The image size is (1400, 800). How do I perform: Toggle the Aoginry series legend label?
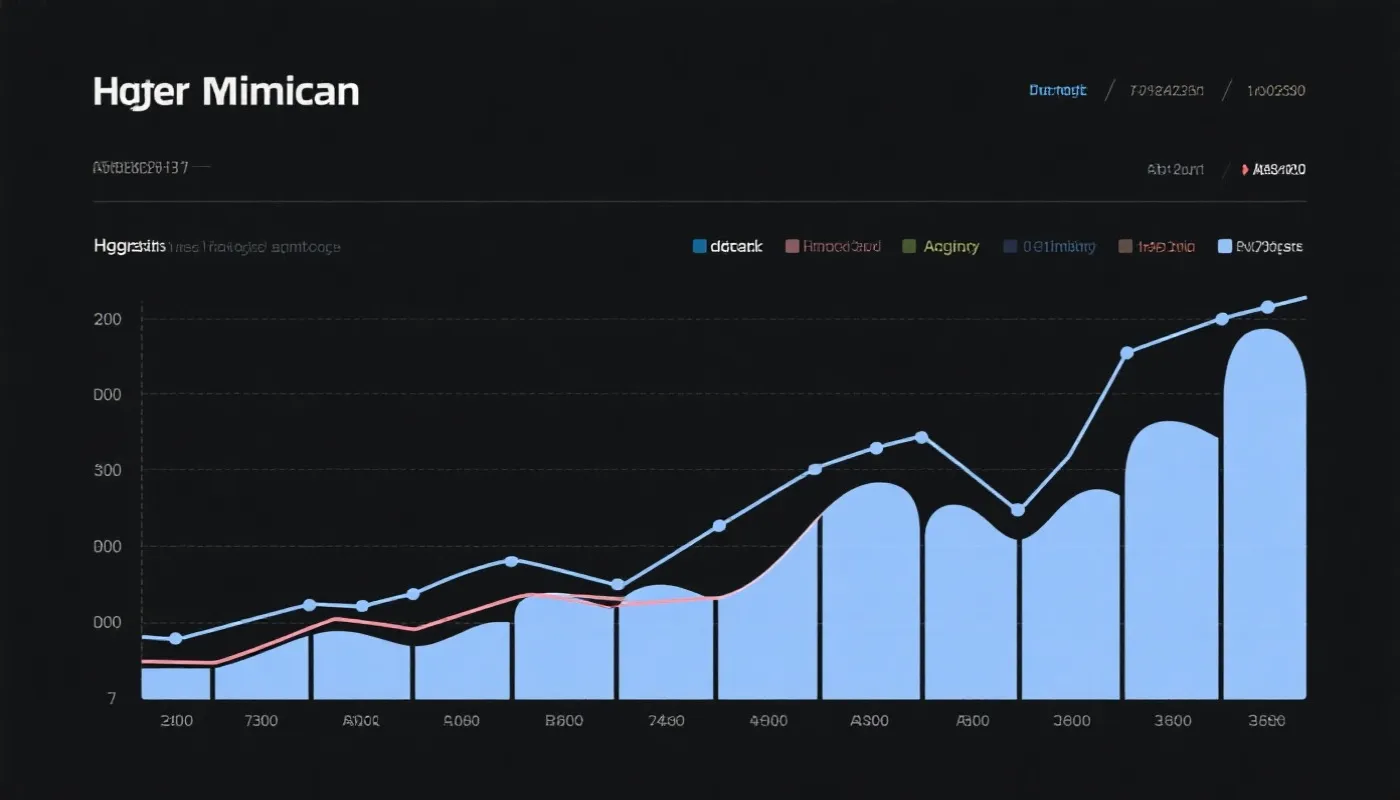[951, 246]
